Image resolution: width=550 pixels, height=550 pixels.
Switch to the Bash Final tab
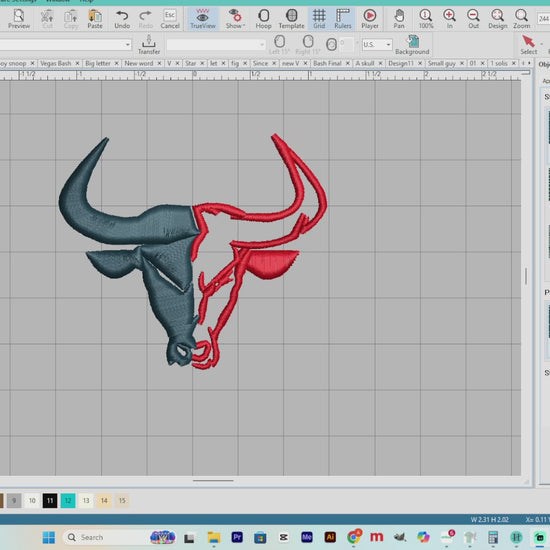click(x=327, y=63)
